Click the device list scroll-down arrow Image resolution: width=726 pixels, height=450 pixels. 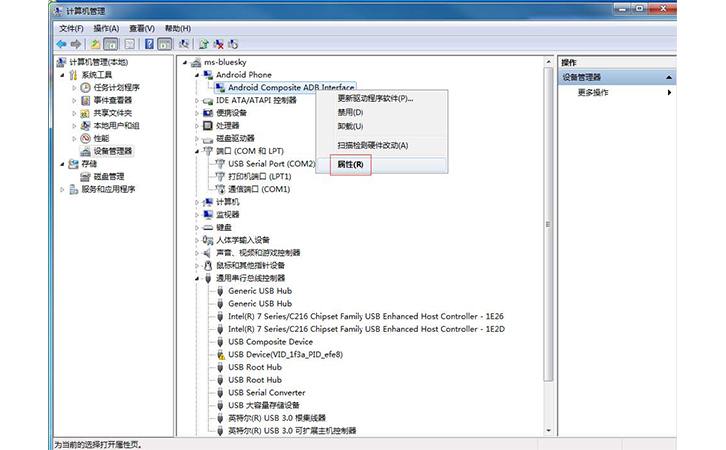click(x=549, y=431)
